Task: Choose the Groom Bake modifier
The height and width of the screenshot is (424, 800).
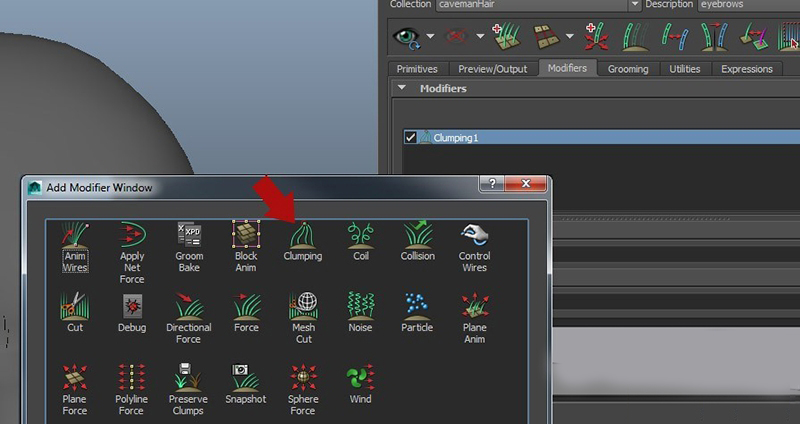Action: [189, 247]
